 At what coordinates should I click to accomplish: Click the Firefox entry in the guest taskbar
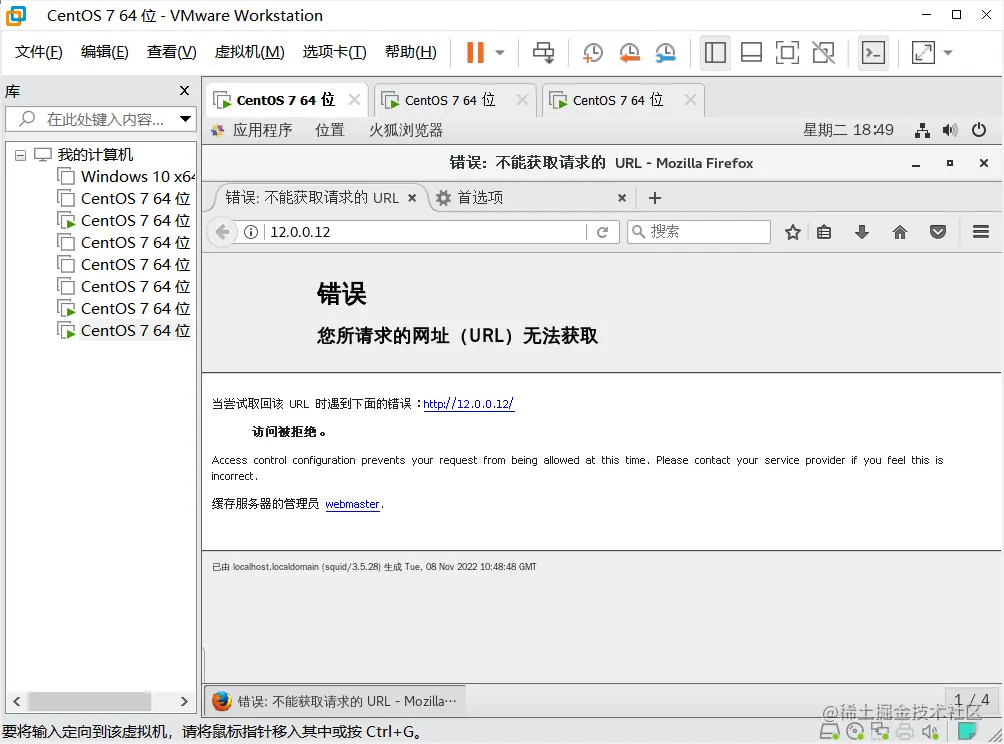(335, 701)
